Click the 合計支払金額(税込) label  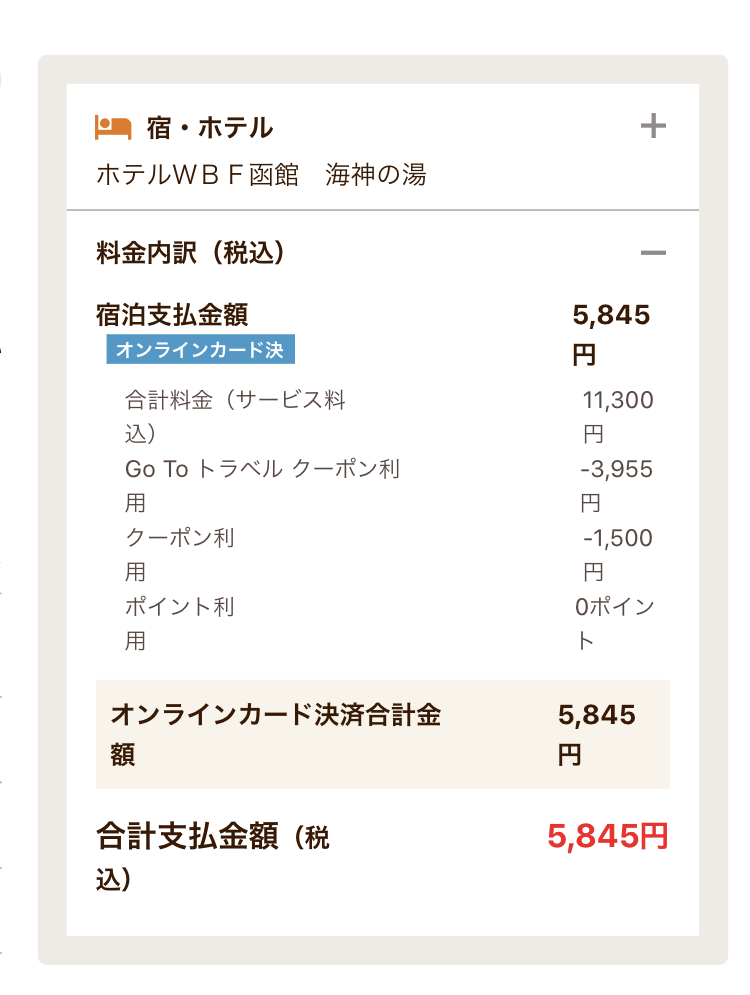point(213,856)
